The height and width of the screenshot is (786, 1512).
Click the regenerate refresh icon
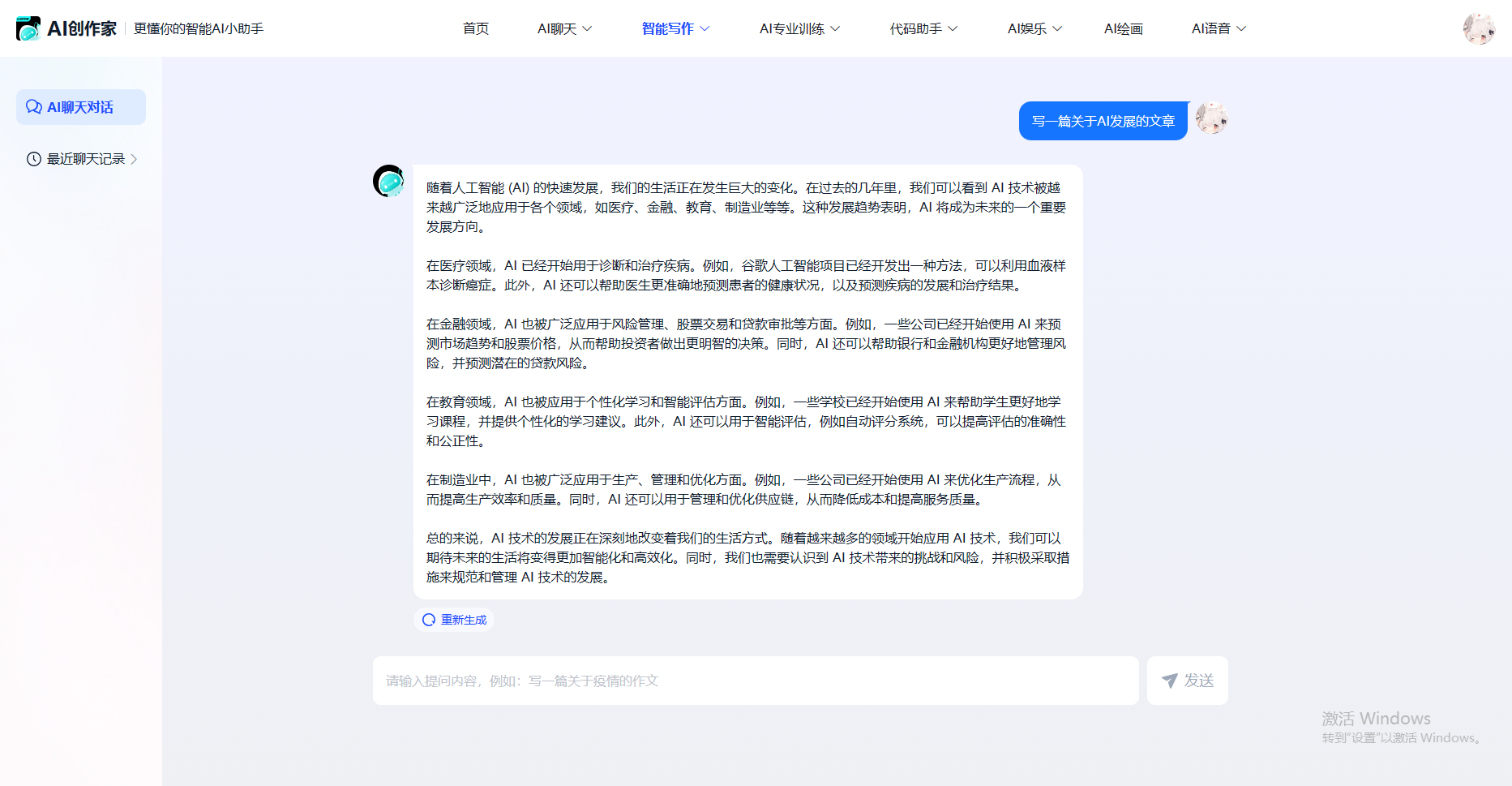(x=429, y=620)
